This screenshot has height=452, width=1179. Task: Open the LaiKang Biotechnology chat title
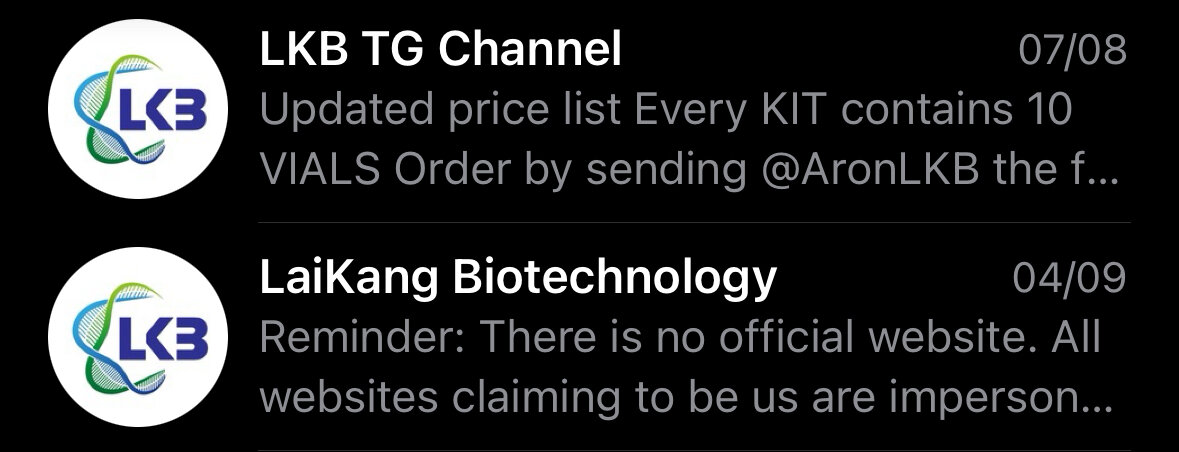pyautogui.click(x=518, y=278)
